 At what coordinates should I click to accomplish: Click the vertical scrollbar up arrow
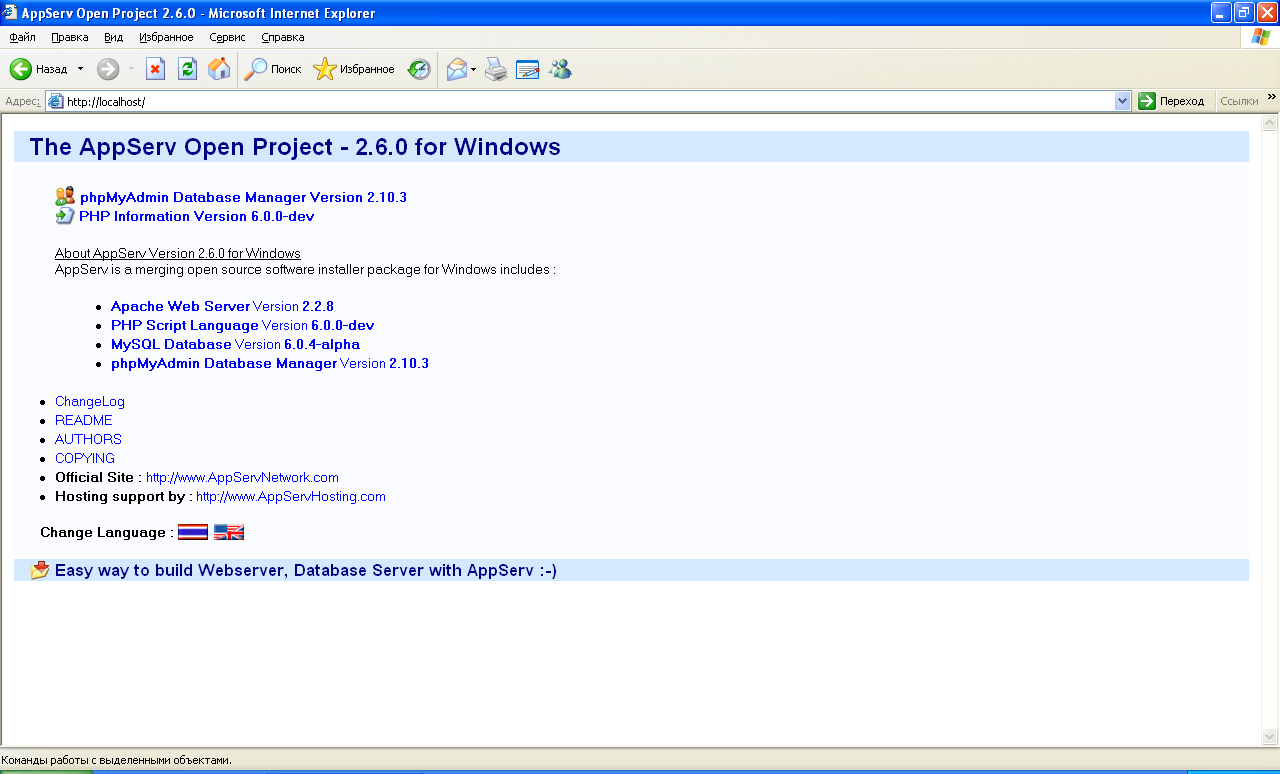tap(1271, 124)
